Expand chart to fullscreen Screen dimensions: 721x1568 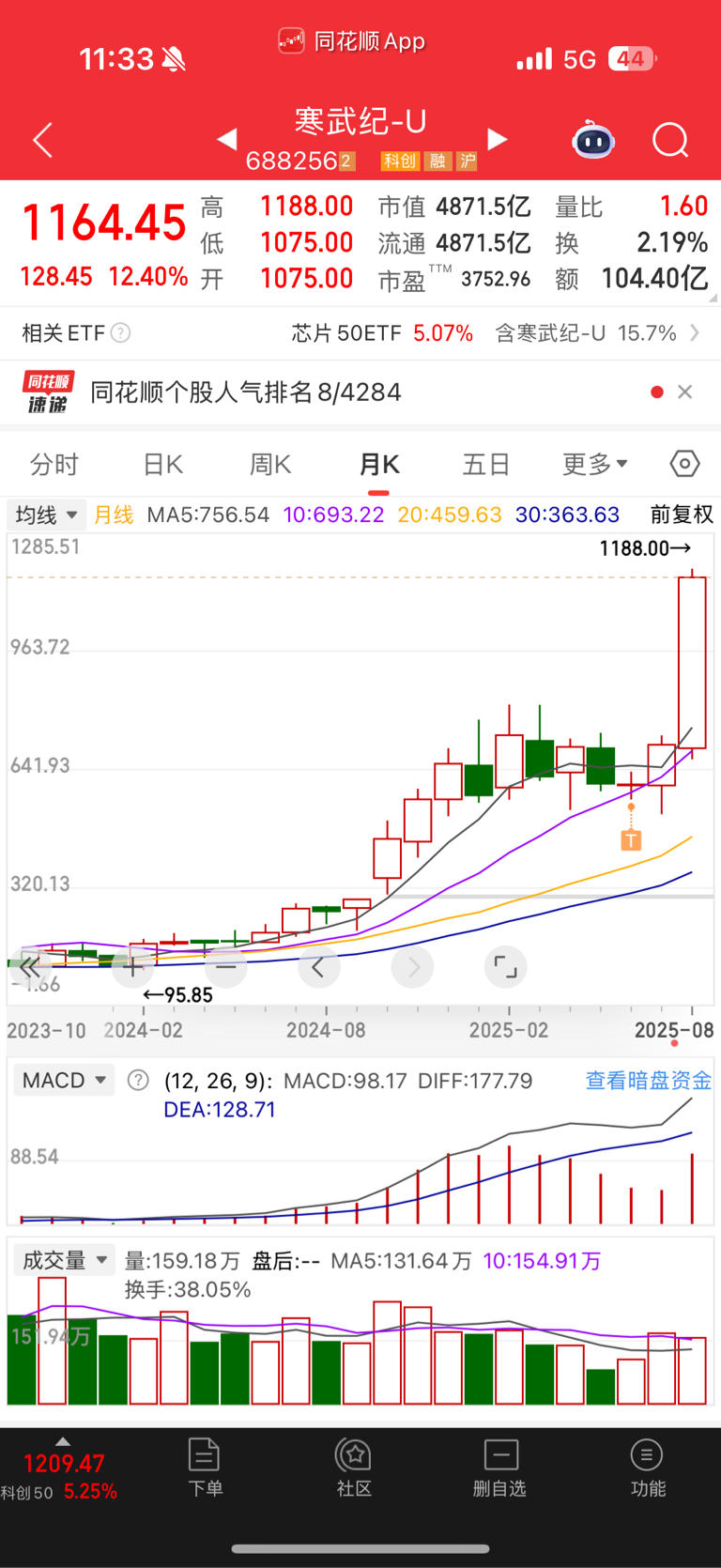(505, 967)
